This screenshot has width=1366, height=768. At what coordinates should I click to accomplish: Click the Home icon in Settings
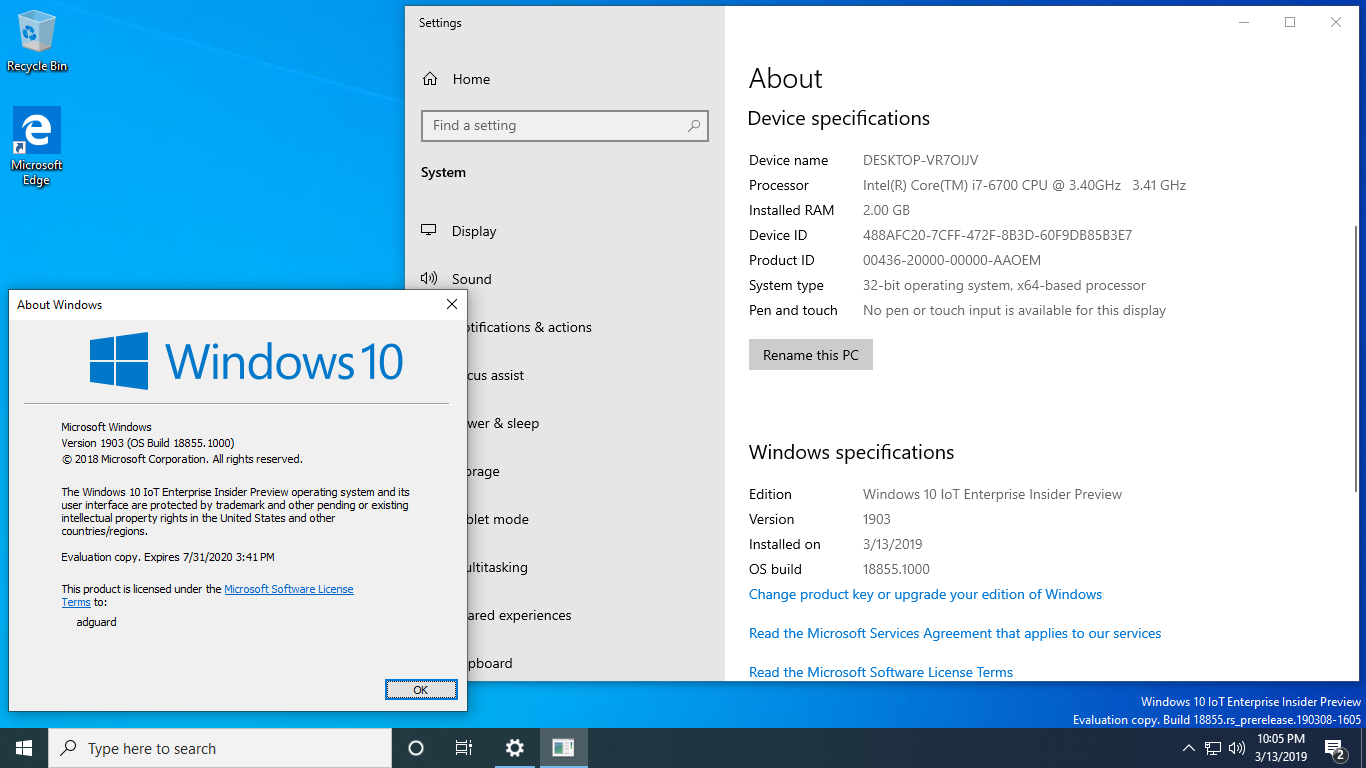coord(430,79)
